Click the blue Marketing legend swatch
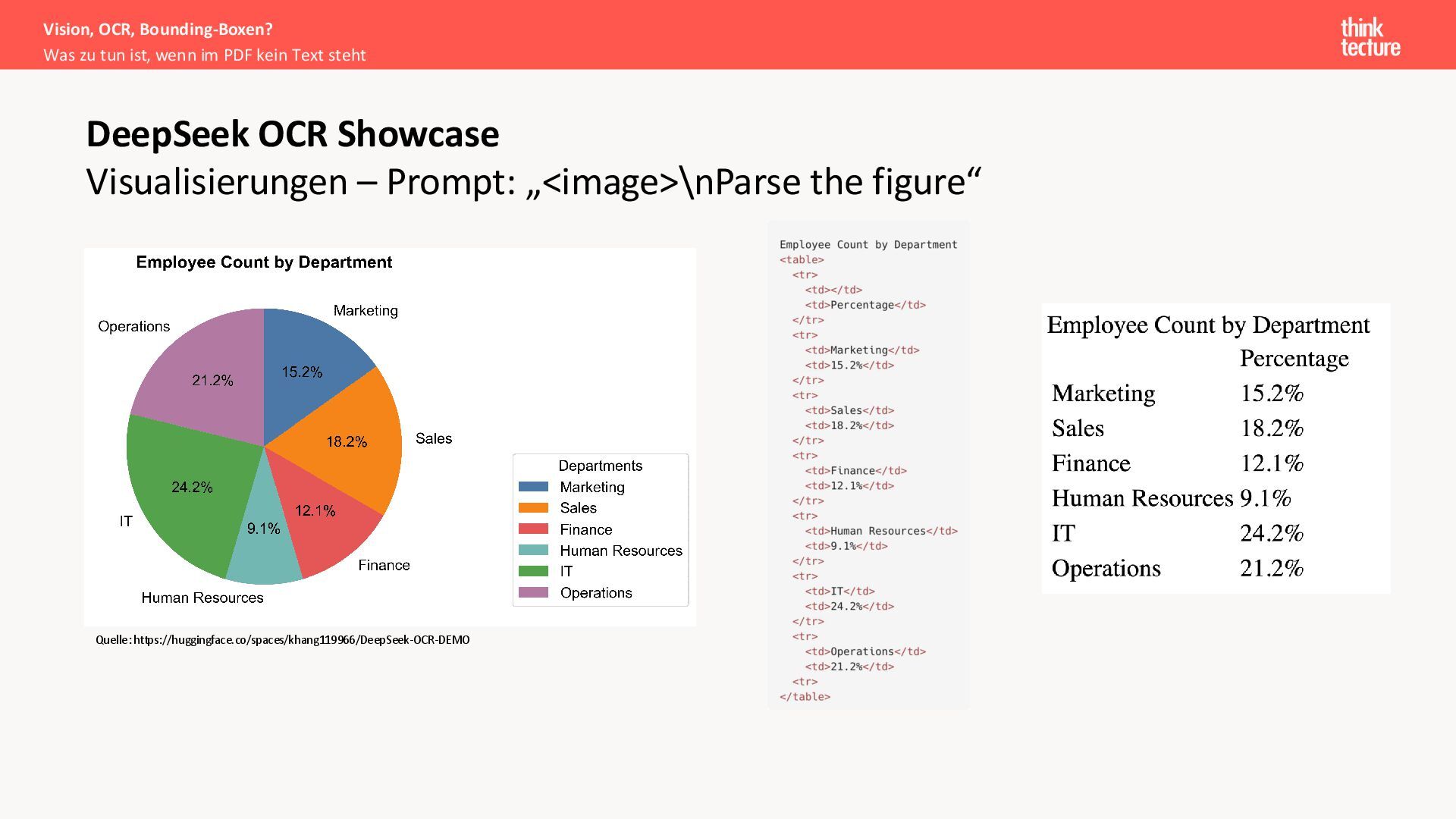1456x819 pixels. click(533, 487)
